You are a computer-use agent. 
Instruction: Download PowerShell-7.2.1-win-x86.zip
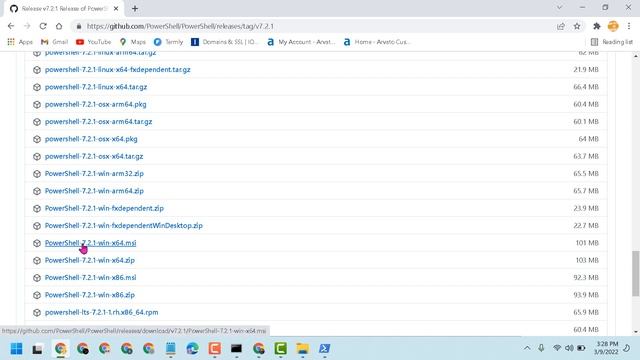point(90,295)
